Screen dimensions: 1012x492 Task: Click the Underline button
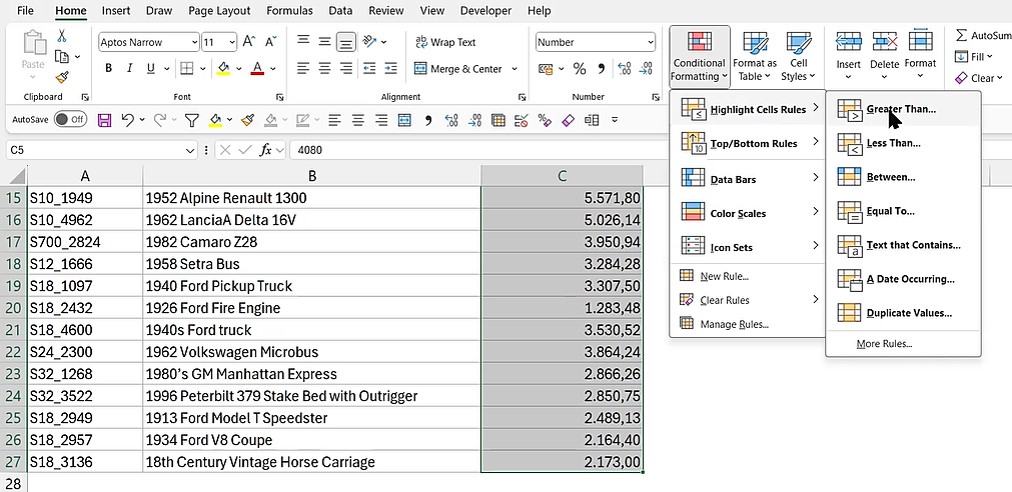coord(150,68)
